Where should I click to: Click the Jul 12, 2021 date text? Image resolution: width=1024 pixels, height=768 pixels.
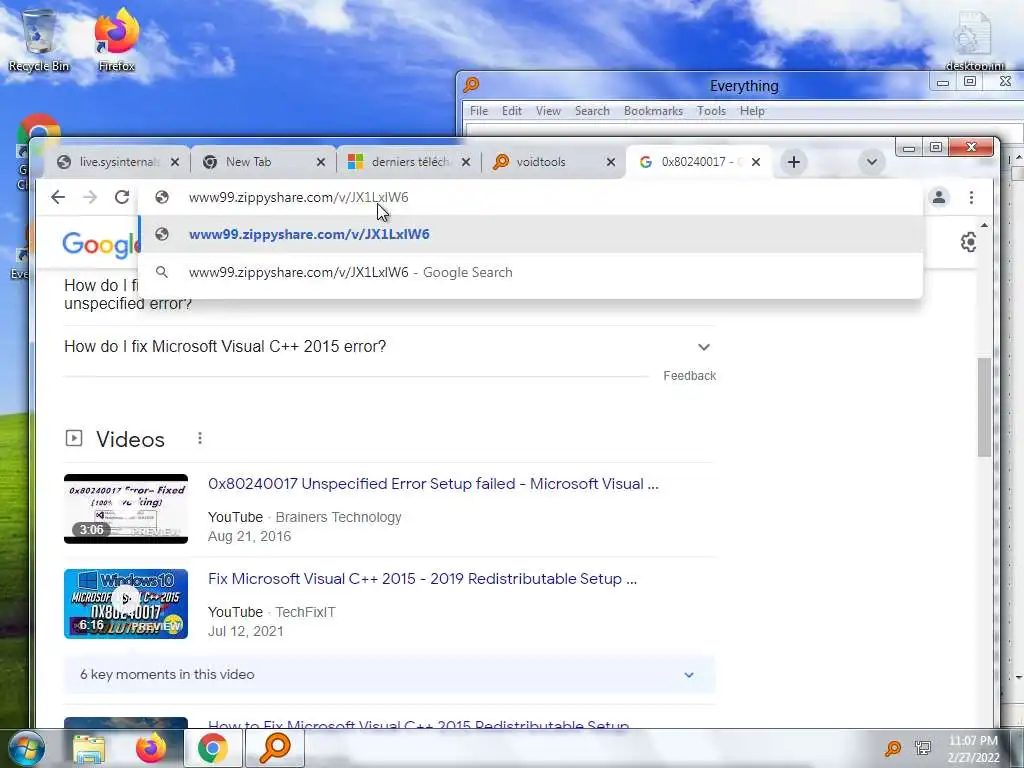(246, 632)
